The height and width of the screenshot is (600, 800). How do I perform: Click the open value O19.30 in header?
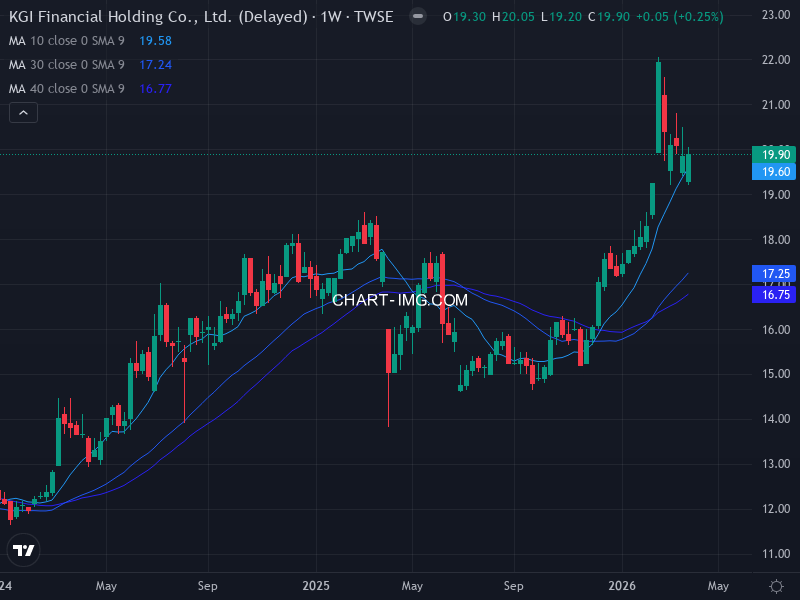point(464,17)
